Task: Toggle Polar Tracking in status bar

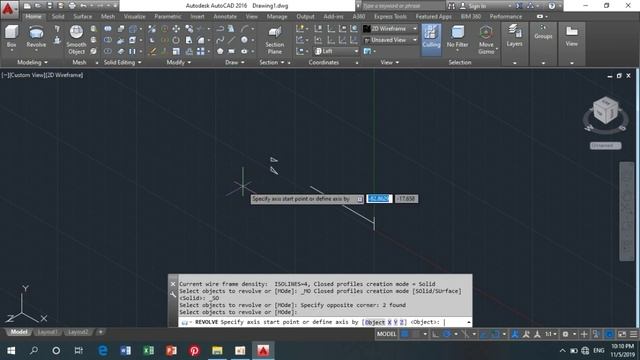Action: (447, 334)
